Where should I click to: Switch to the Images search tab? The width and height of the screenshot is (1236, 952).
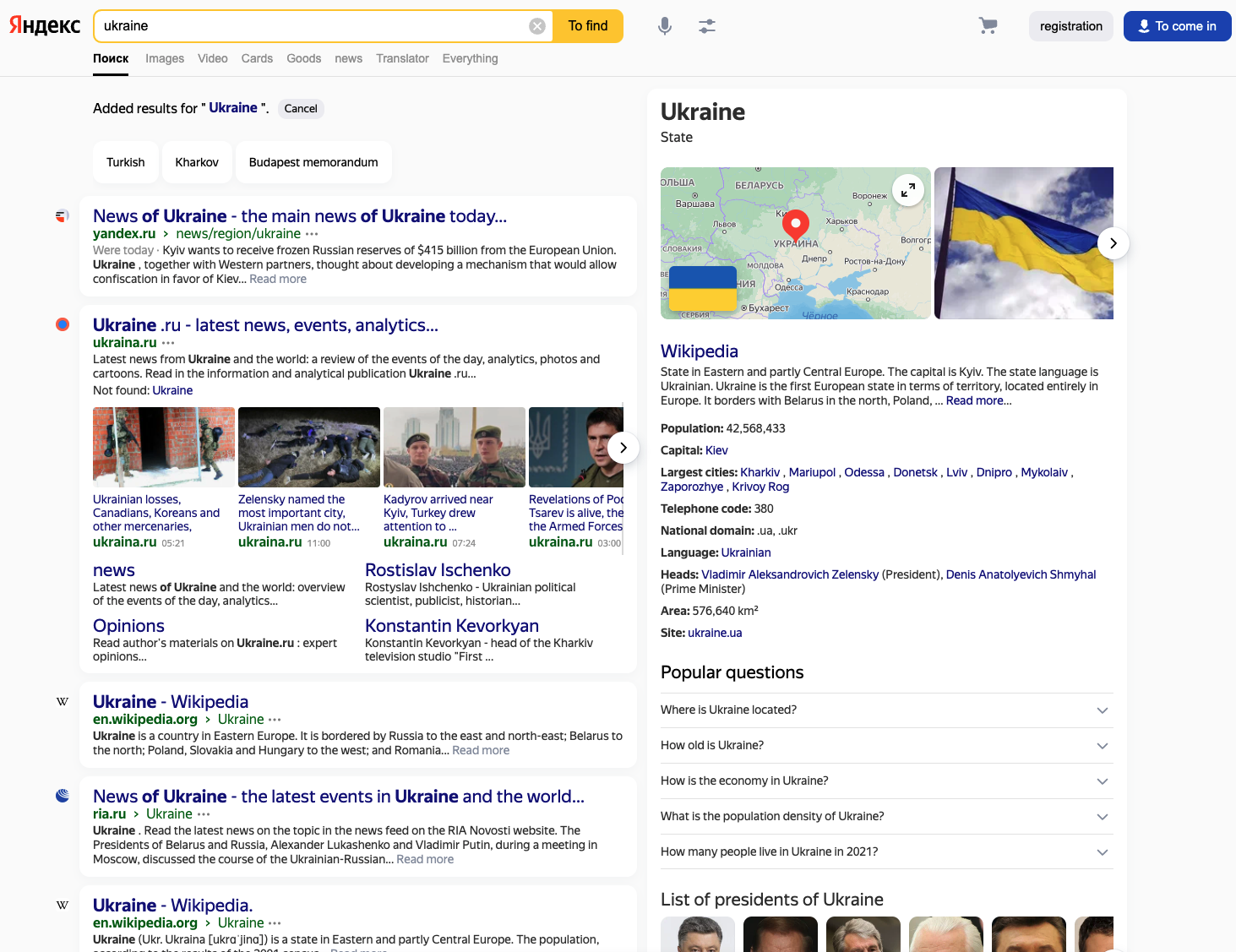click(165, 58)
